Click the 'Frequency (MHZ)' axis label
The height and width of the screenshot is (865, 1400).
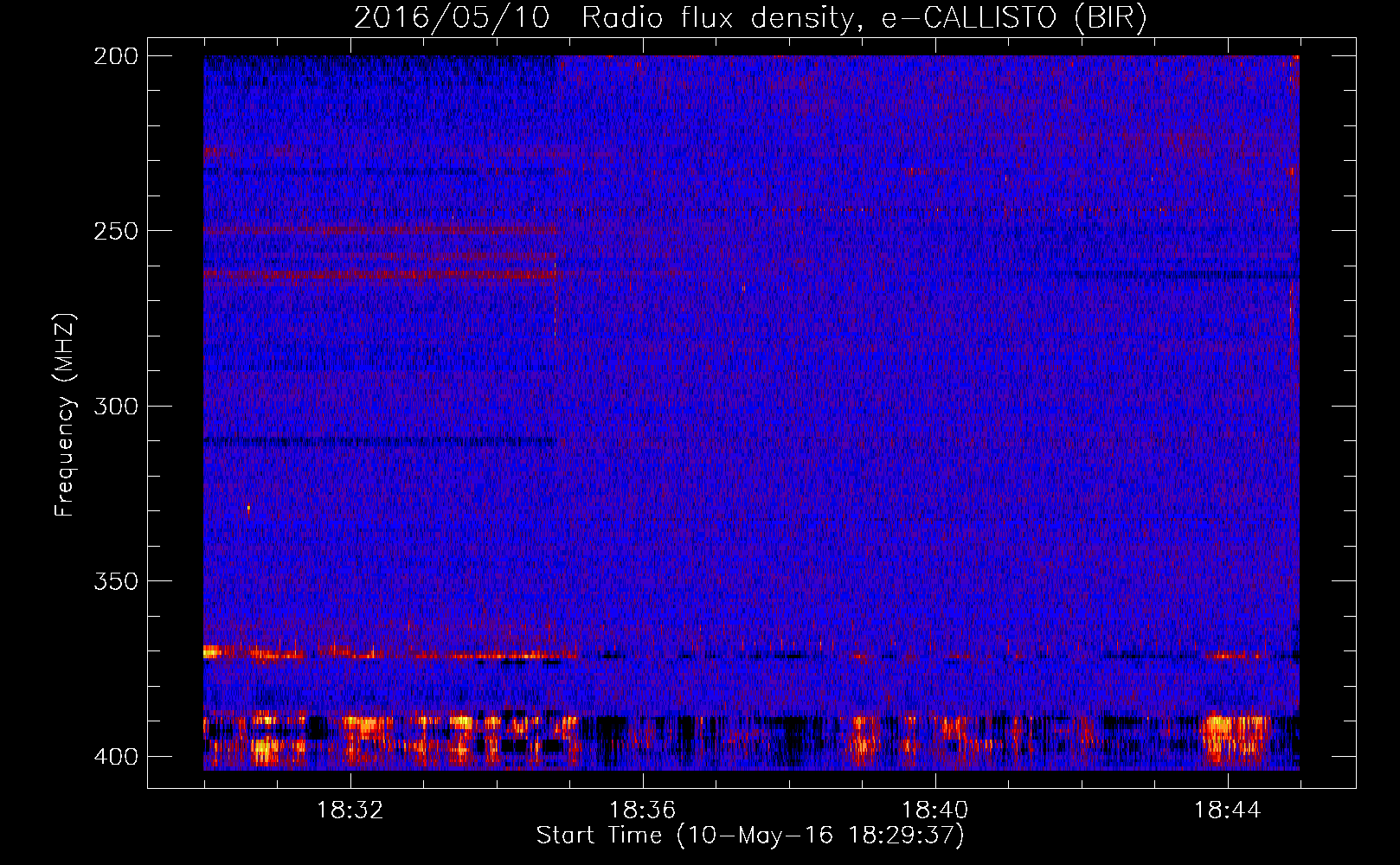point(65,415)
